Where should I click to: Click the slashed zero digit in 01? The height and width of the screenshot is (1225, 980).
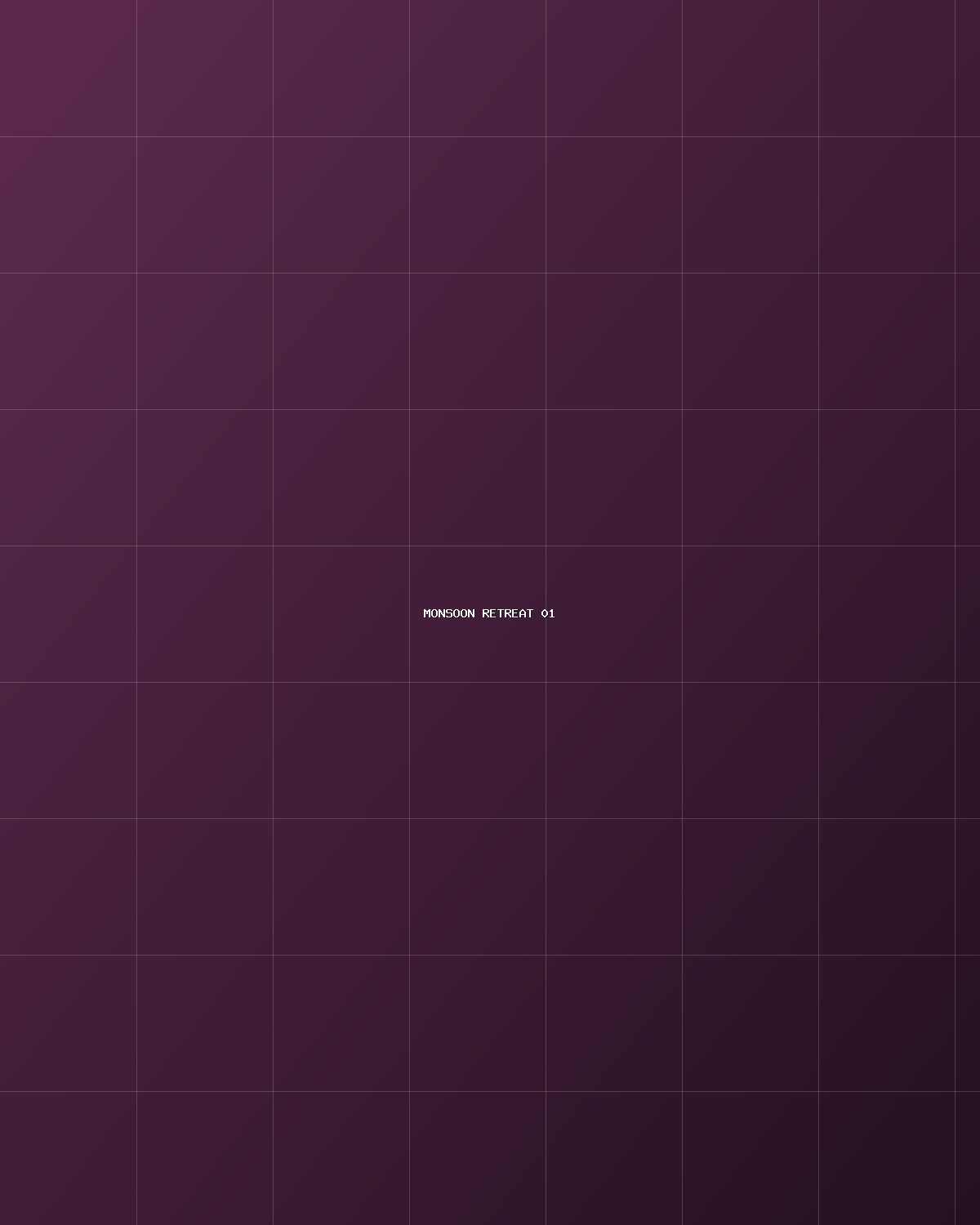[x=545, y=613]
